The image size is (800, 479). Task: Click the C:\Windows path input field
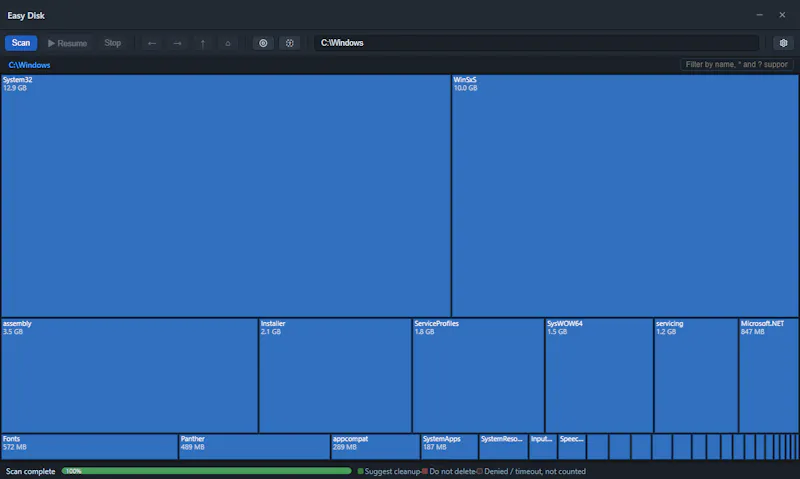coord(536,43)
